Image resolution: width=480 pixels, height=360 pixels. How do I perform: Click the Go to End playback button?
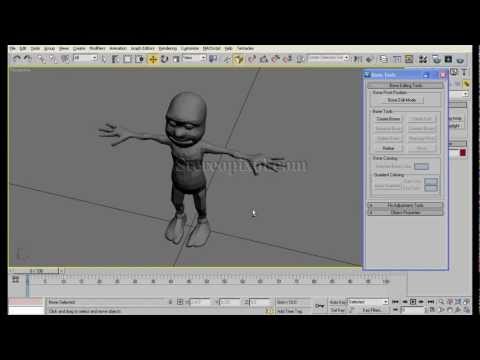click(x=431, y=302)
